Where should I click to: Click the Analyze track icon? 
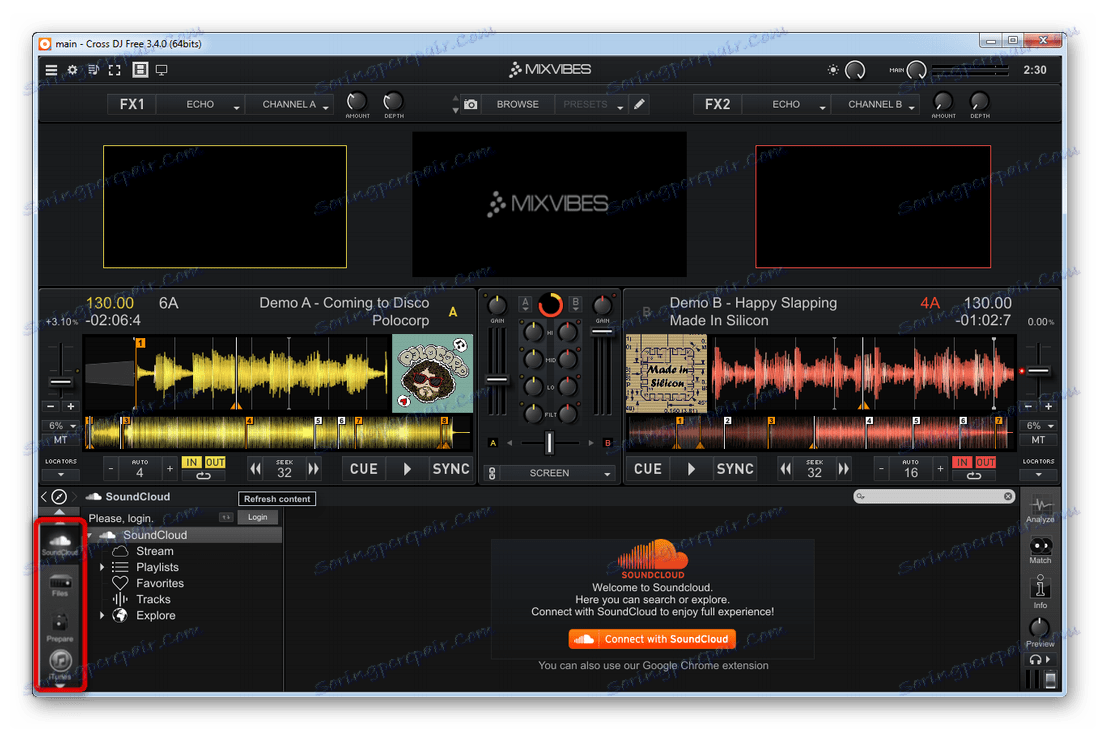pyautogui.click(x=1040, y=507)
